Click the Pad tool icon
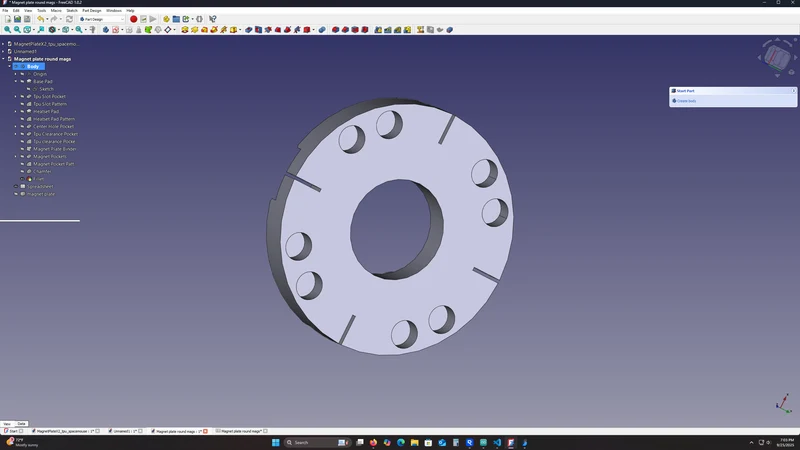This screenshot has width=800, height=450. 185,30
